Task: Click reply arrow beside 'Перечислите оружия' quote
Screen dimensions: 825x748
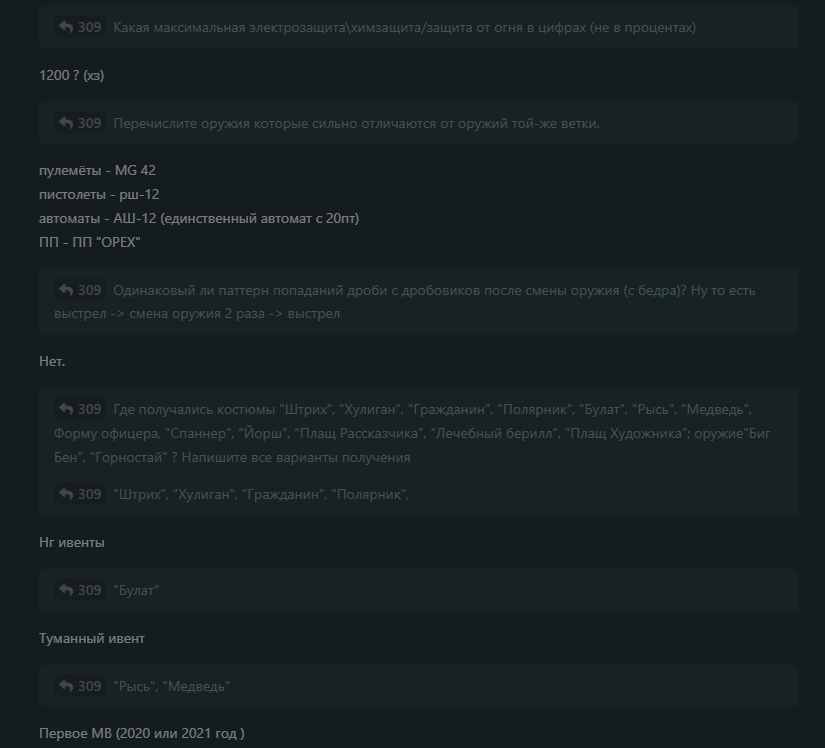Action: [66, 123]
